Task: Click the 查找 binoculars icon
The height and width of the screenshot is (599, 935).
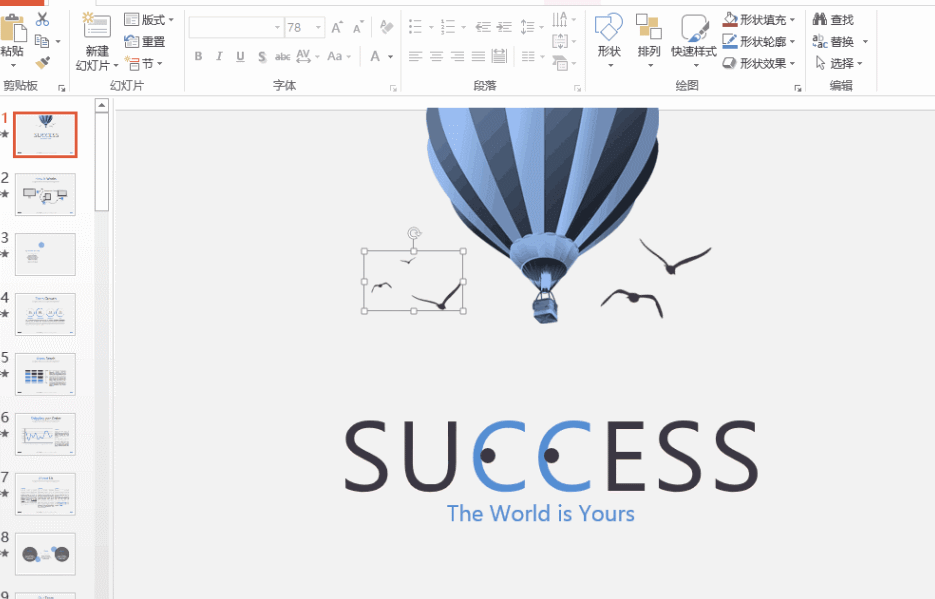Action: click(820, 20)
